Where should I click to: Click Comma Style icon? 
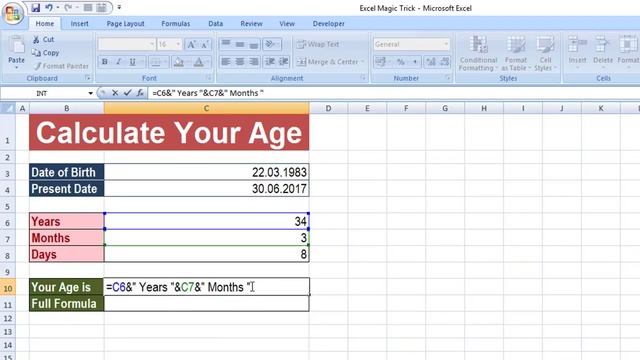point(415,62)
